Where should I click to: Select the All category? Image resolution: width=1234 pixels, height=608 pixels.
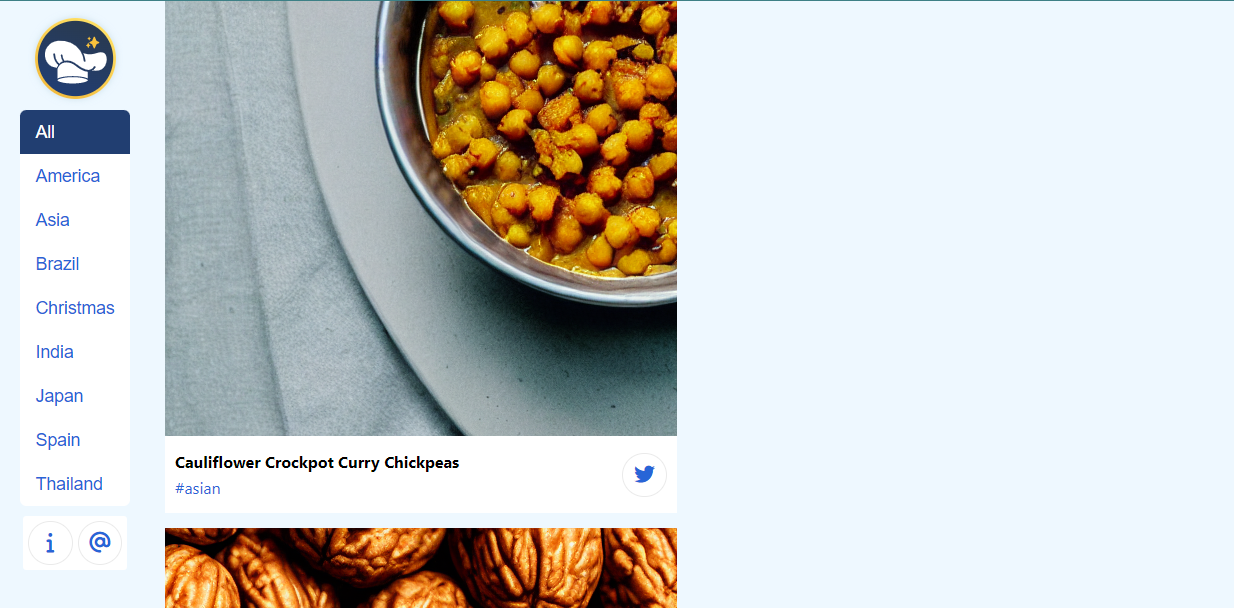click(75, 132)
